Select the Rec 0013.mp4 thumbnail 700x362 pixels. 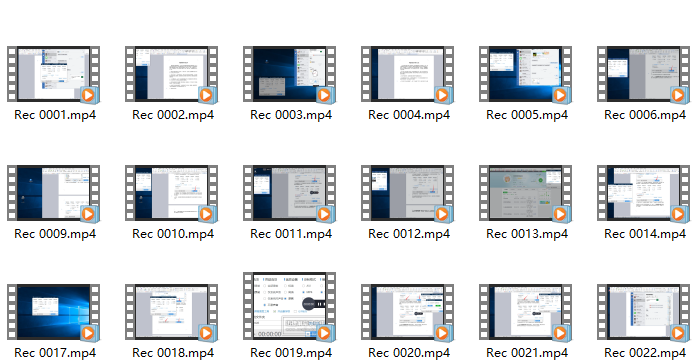(525, 193)
